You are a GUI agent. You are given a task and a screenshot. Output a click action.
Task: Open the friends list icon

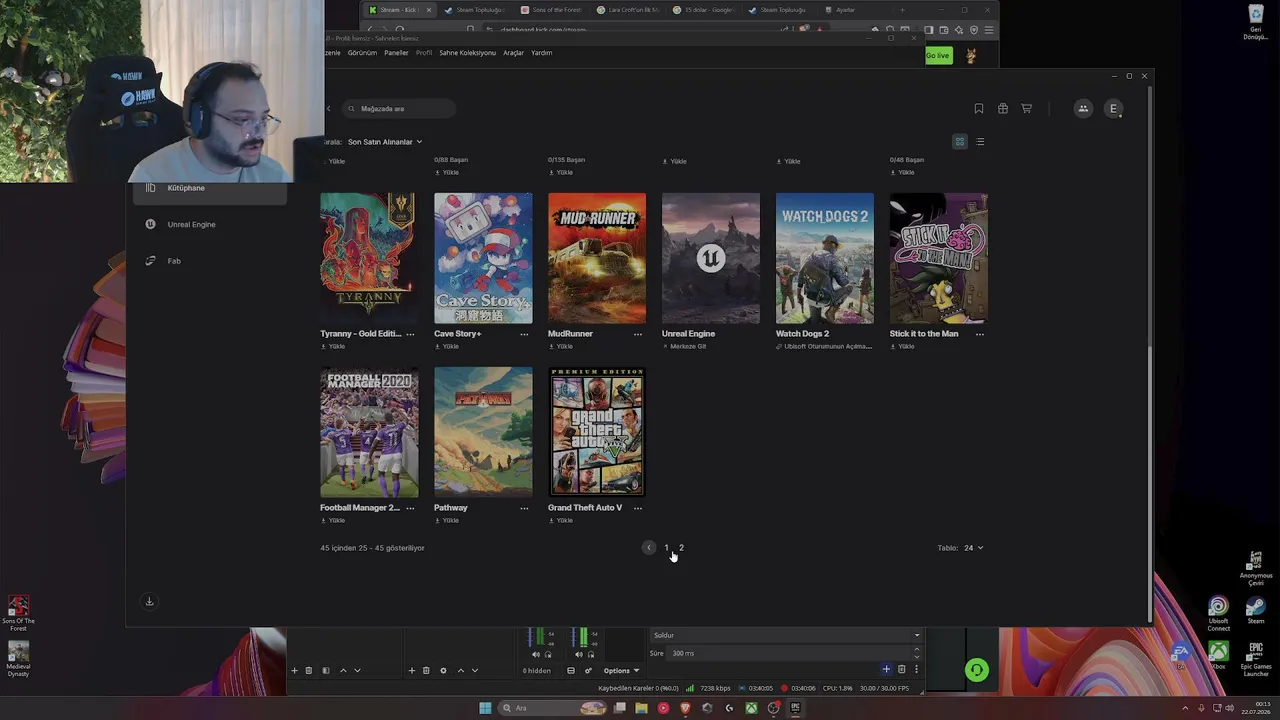point(1083,109)
